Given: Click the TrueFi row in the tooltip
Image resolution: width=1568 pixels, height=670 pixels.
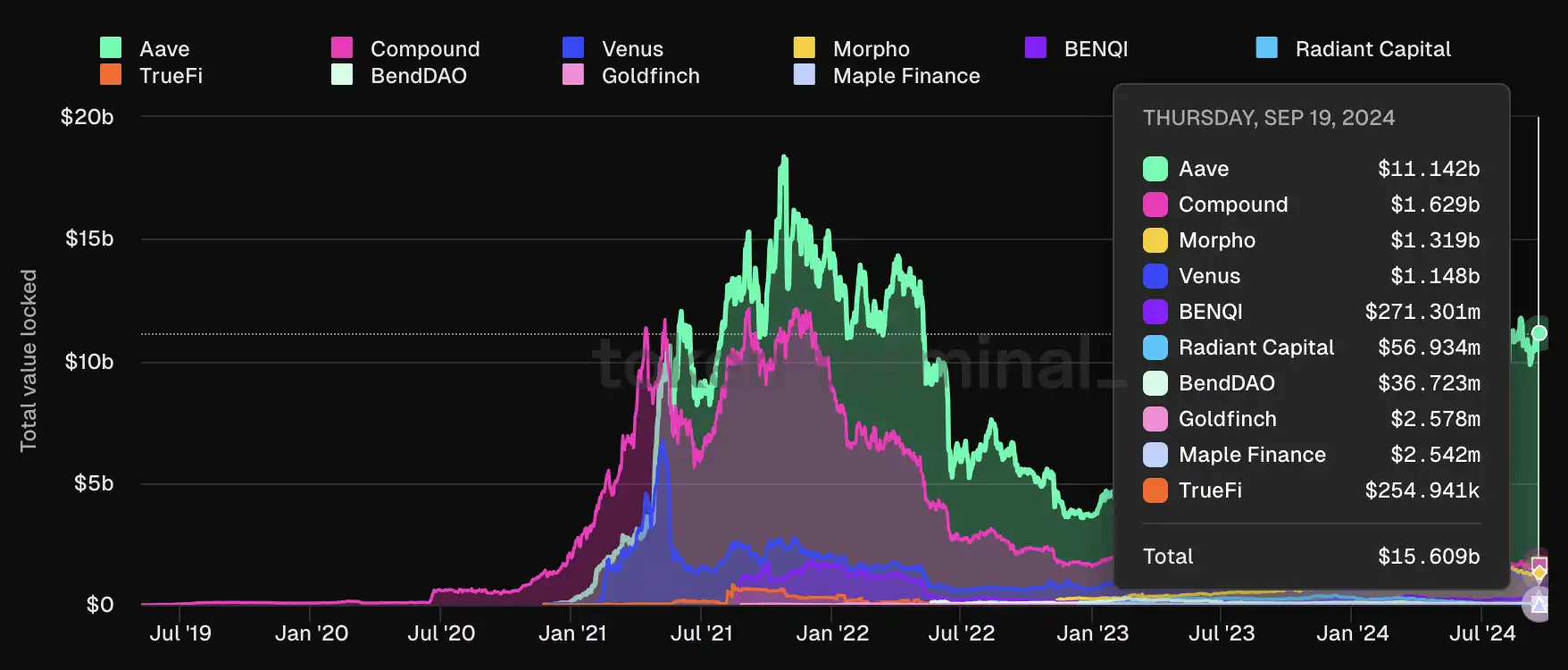Looking at the screenshot, I should click(x=1311, y=490).
